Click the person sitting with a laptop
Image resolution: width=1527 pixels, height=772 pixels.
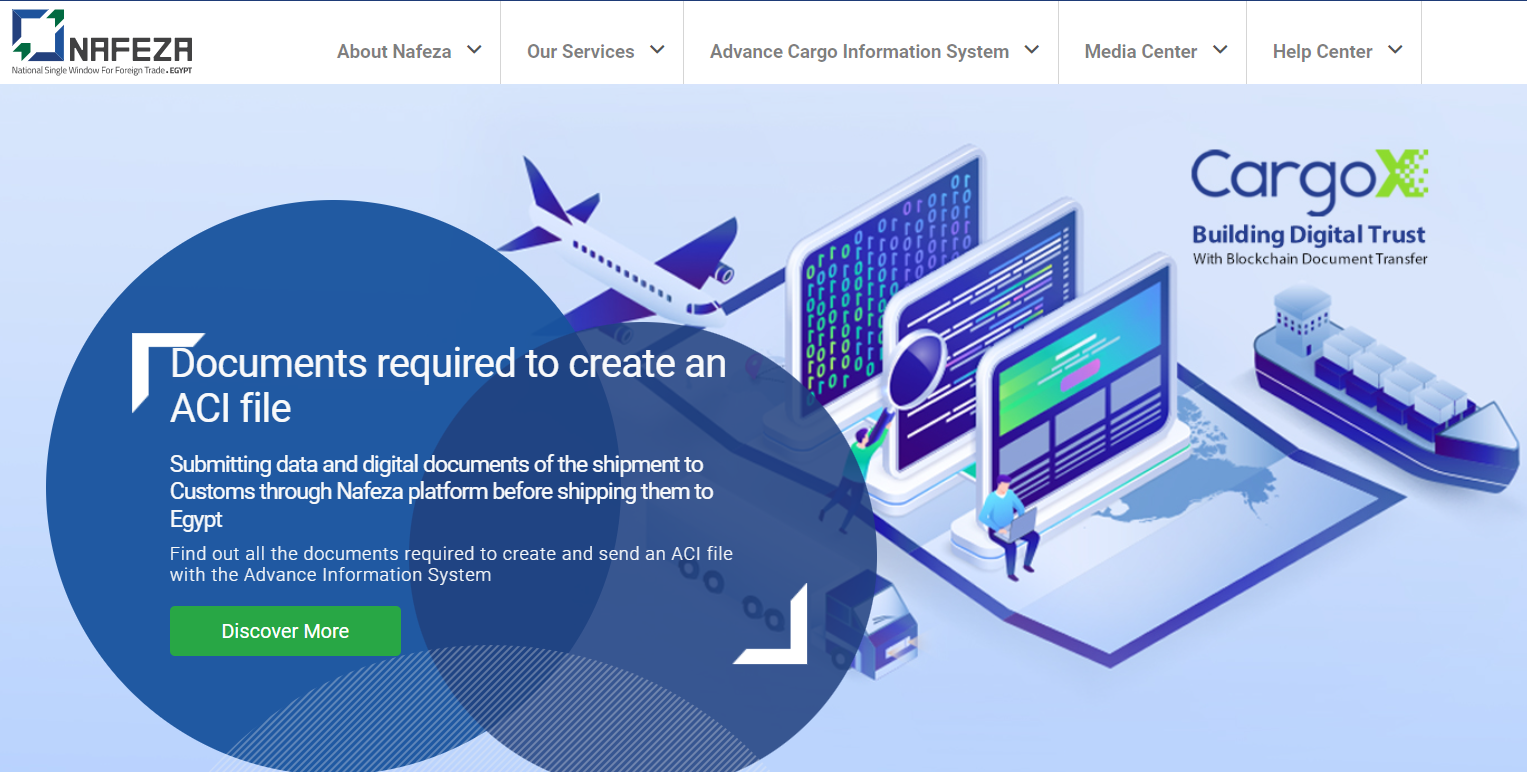[x=1003, y=526]
